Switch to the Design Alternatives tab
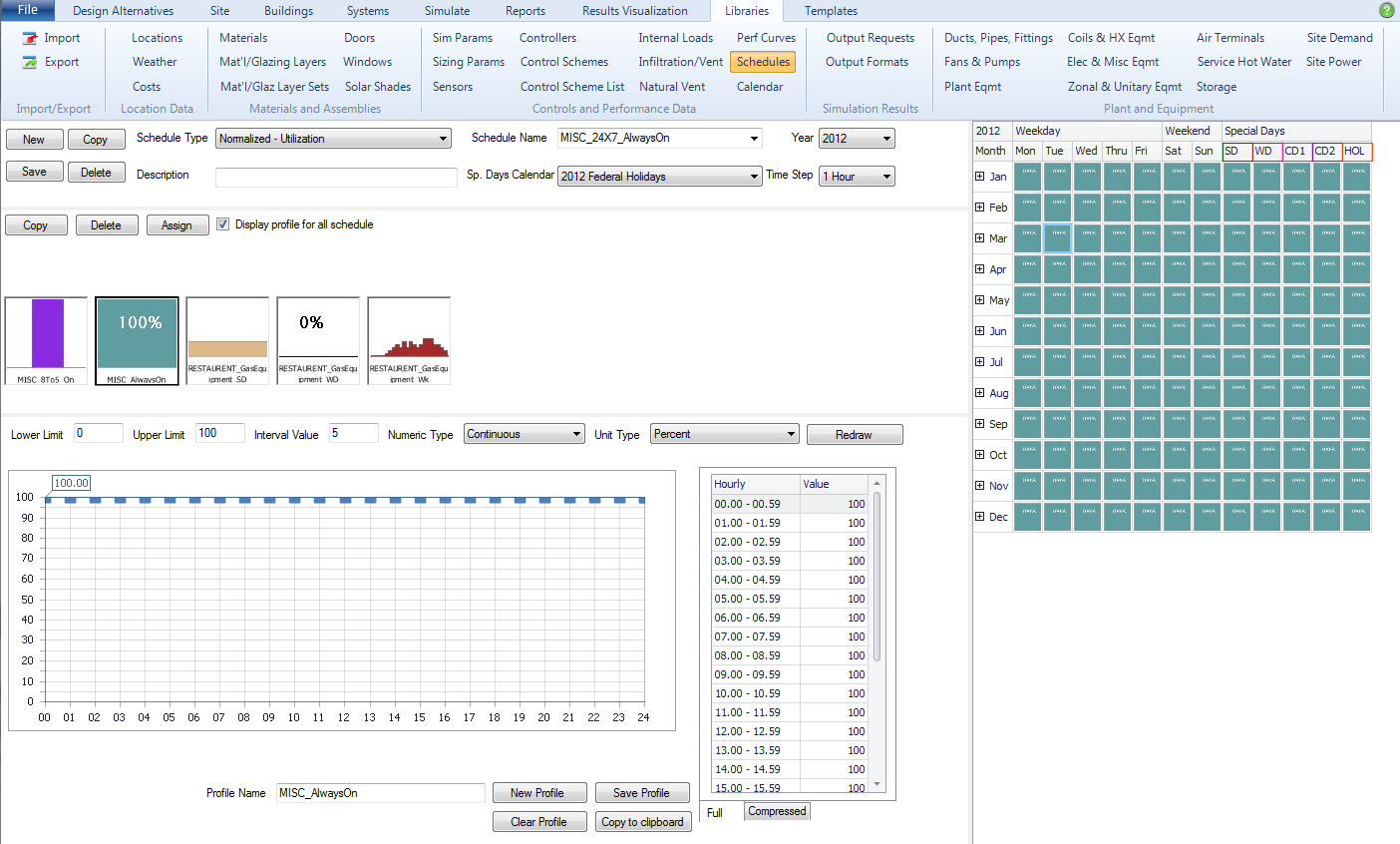 click(x=124, y=11)
